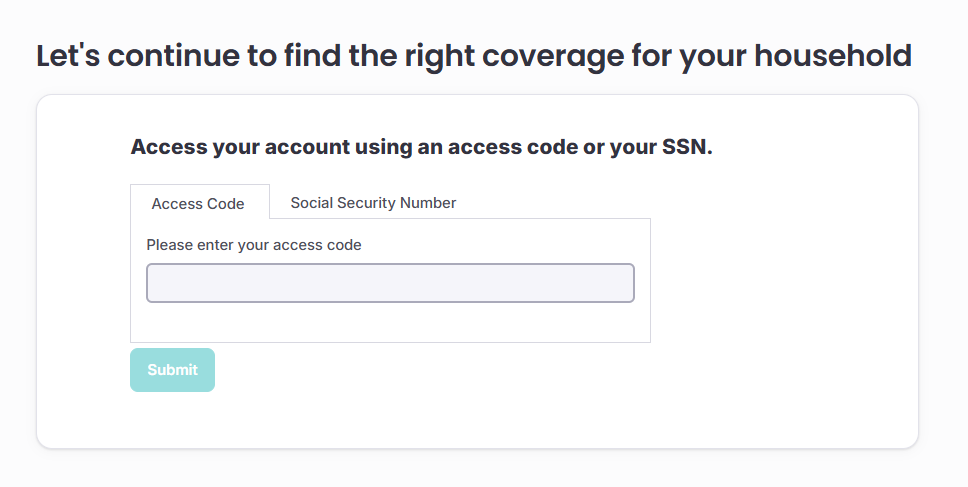The height and width of the screenshot is (487, 968).
Task: Focus the text box under the Access Code tab
Action: coord(390,283)
